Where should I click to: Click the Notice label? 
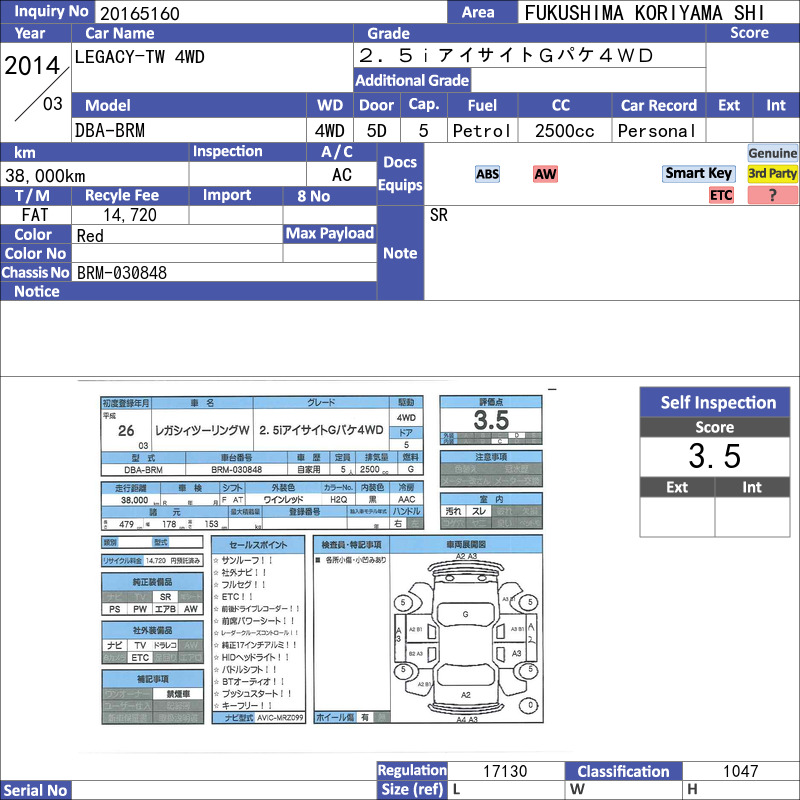[37, 291]
